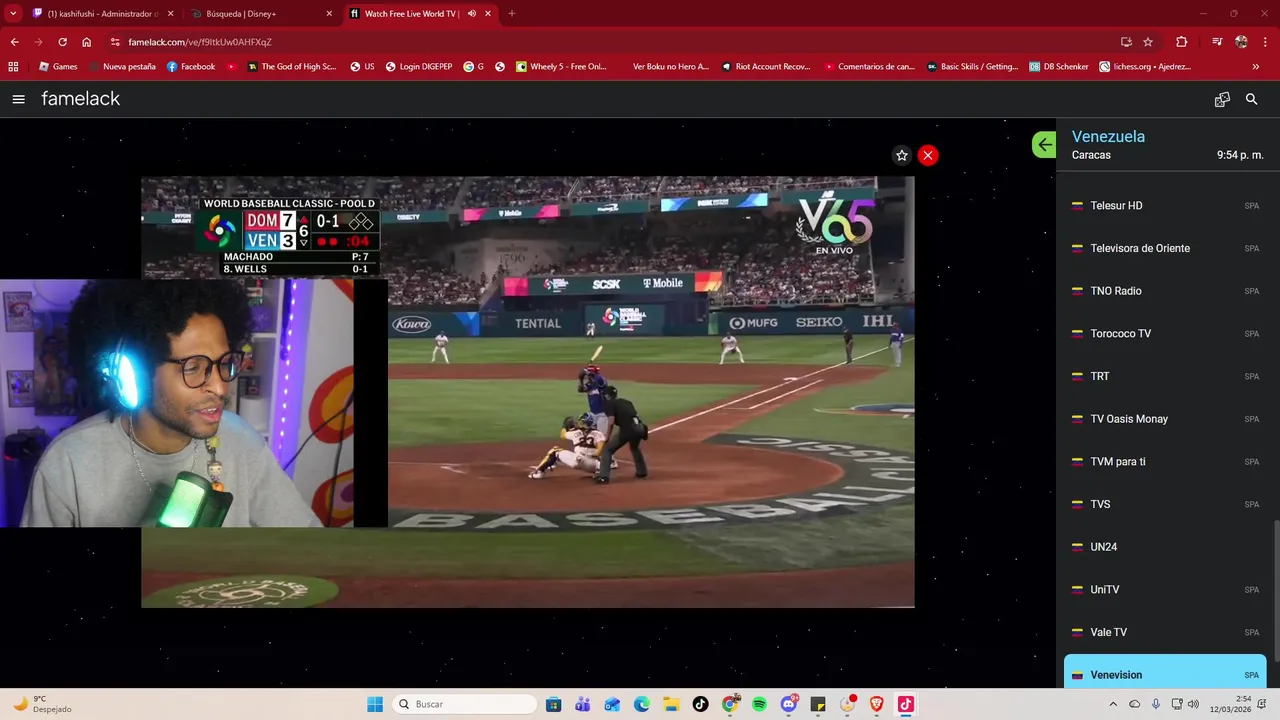The width and height of the screenshot is (1280, 720).
Task: Reload the page in Chrome
Action: pos(62,42)
